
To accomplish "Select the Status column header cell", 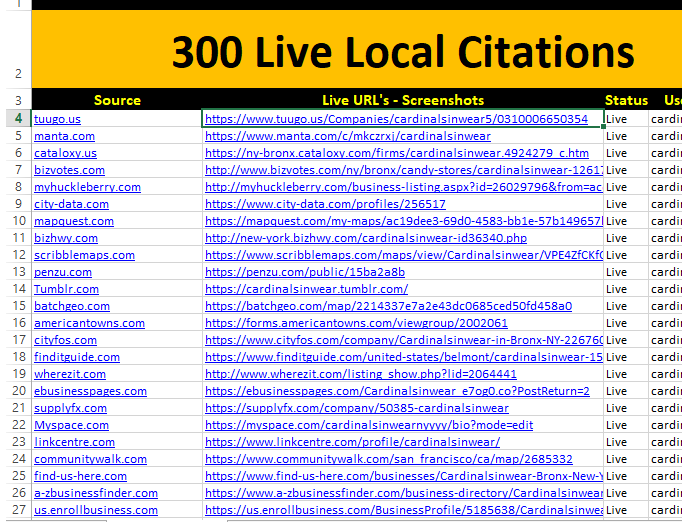I will [626, 100].
